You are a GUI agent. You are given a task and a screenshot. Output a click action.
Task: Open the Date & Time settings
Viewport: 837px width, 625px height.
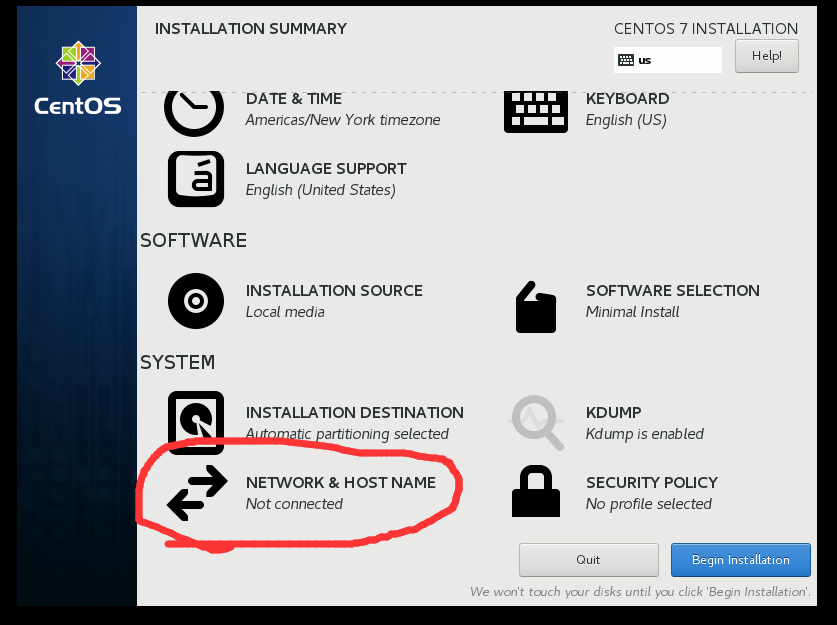[294, 99]
